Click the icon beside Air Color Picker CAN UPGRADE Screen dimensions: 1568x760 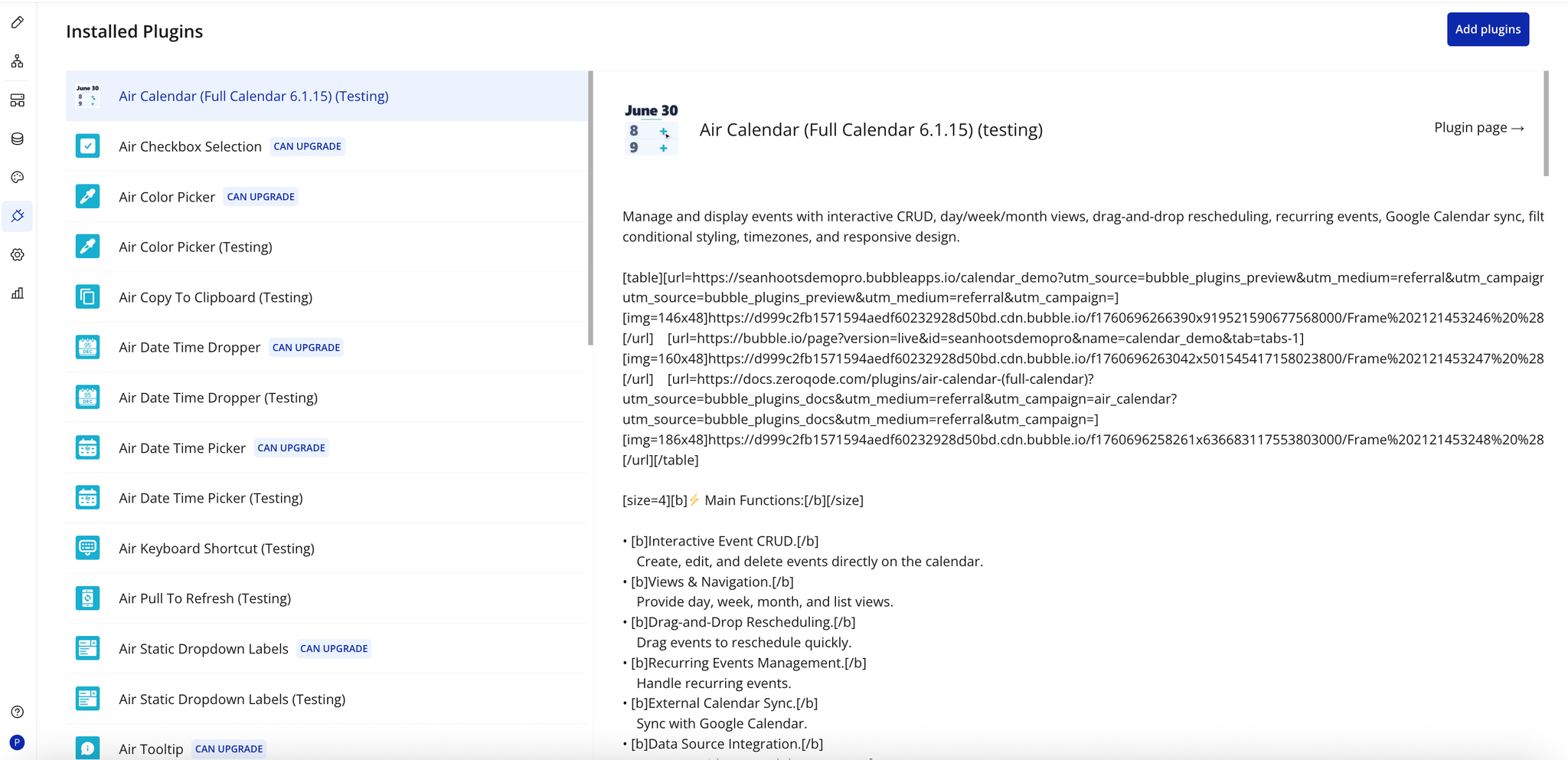pos(88,196)
